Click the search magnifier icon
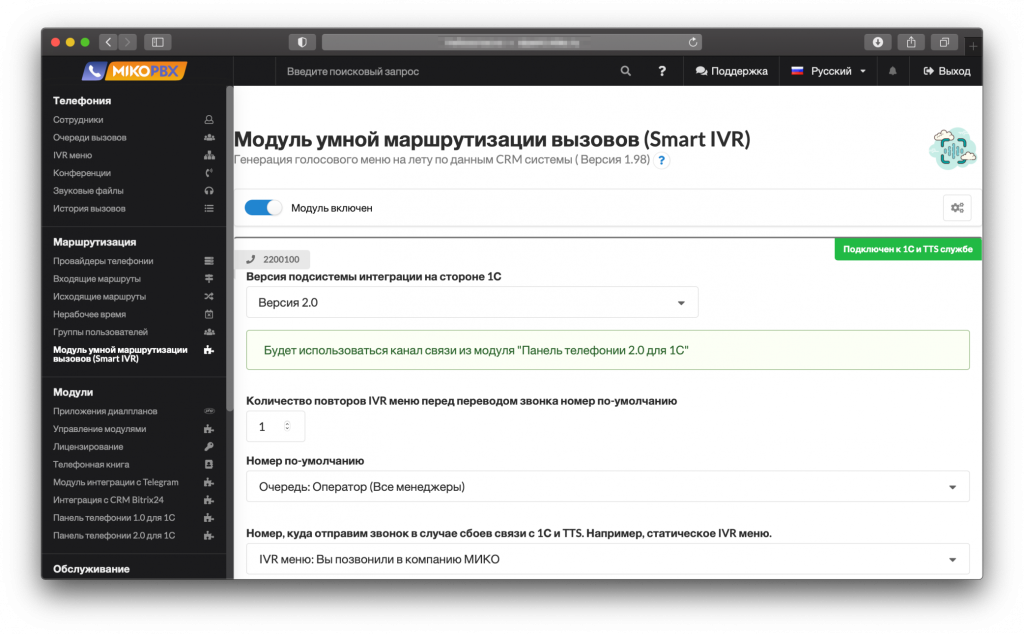Screen dimensions: 1024x634 [626, 71]
